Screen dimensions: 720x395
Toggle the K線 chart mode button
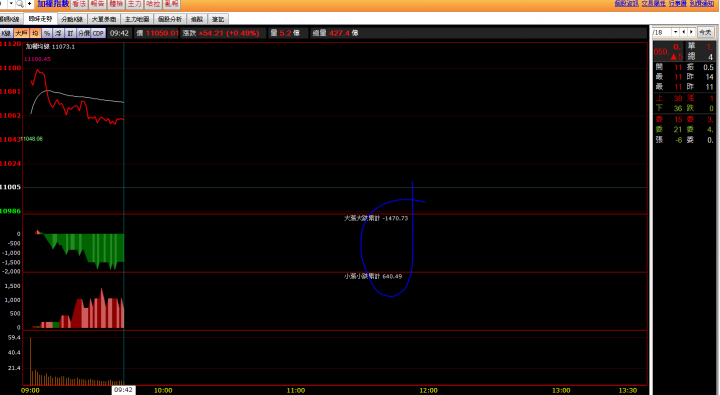pyautogui.click(x=6, y=34)
